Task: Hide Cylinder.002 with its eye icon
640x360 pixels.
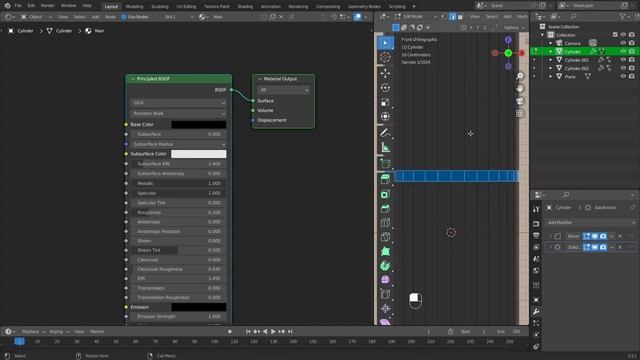Action: pyautogui.click(x=623, y=68)
